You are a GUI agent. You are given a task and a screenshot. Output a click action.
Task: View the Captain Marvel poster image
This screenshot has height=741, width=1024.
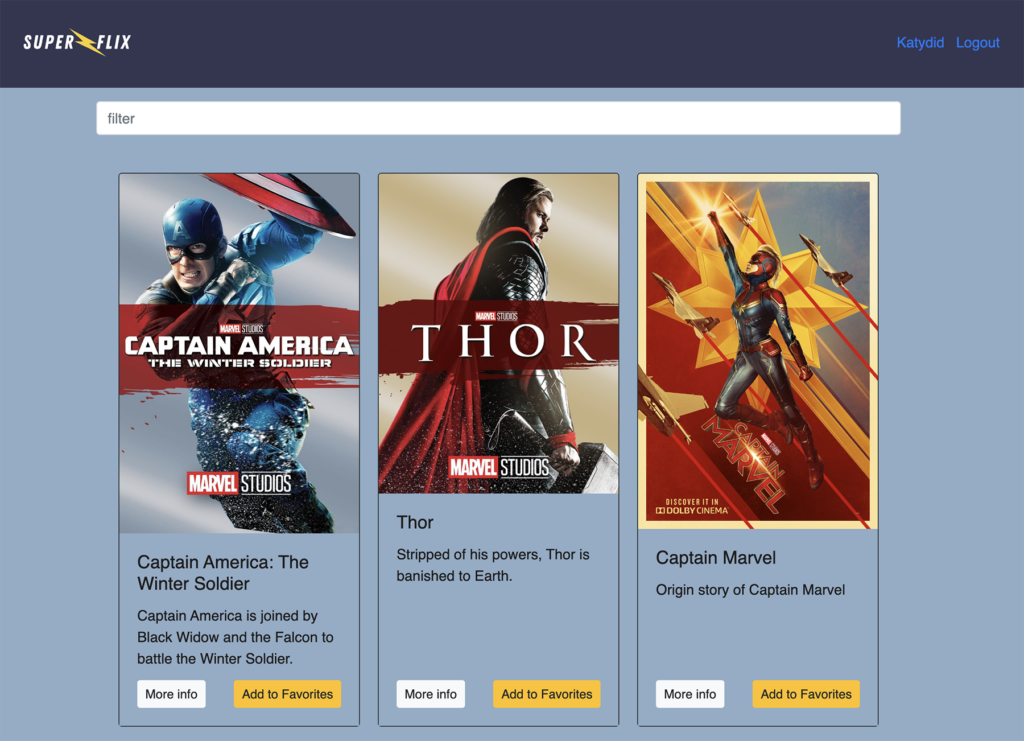coord(758,351)
